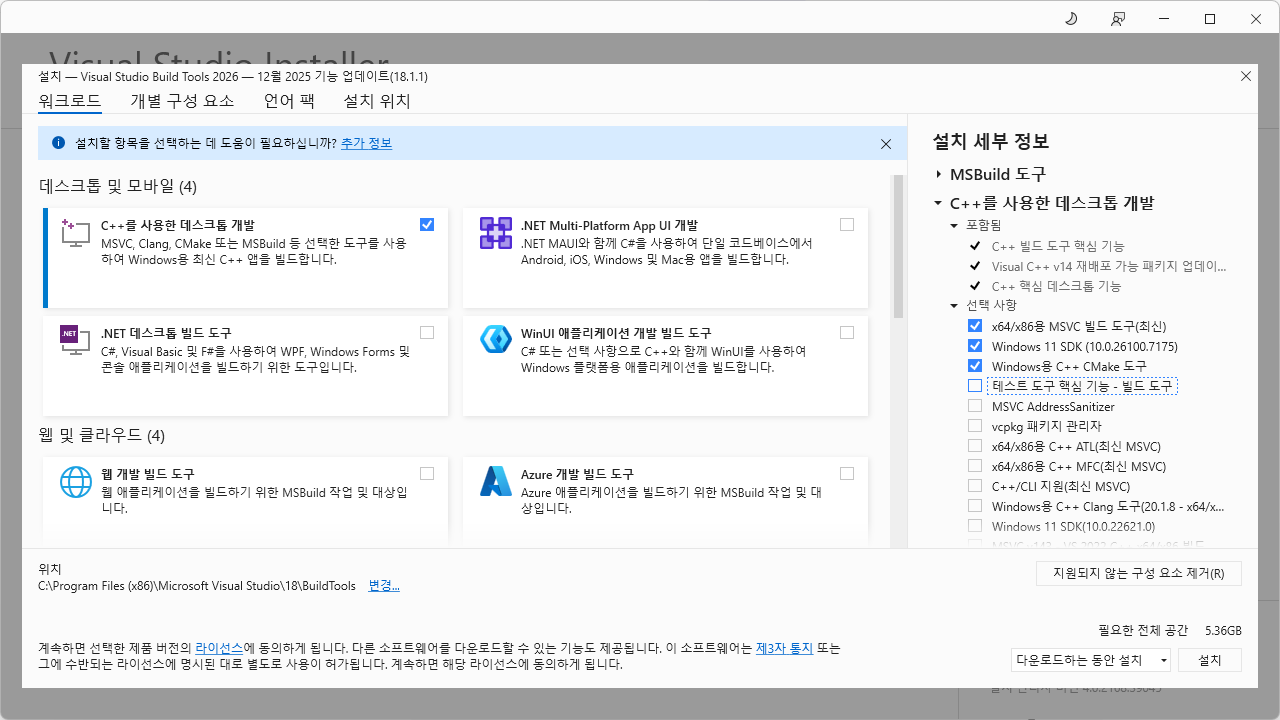Uncheck Windows용 C++ CMake 도구 option
Viewport: 1280px width, 720px height.
(975, 366)
